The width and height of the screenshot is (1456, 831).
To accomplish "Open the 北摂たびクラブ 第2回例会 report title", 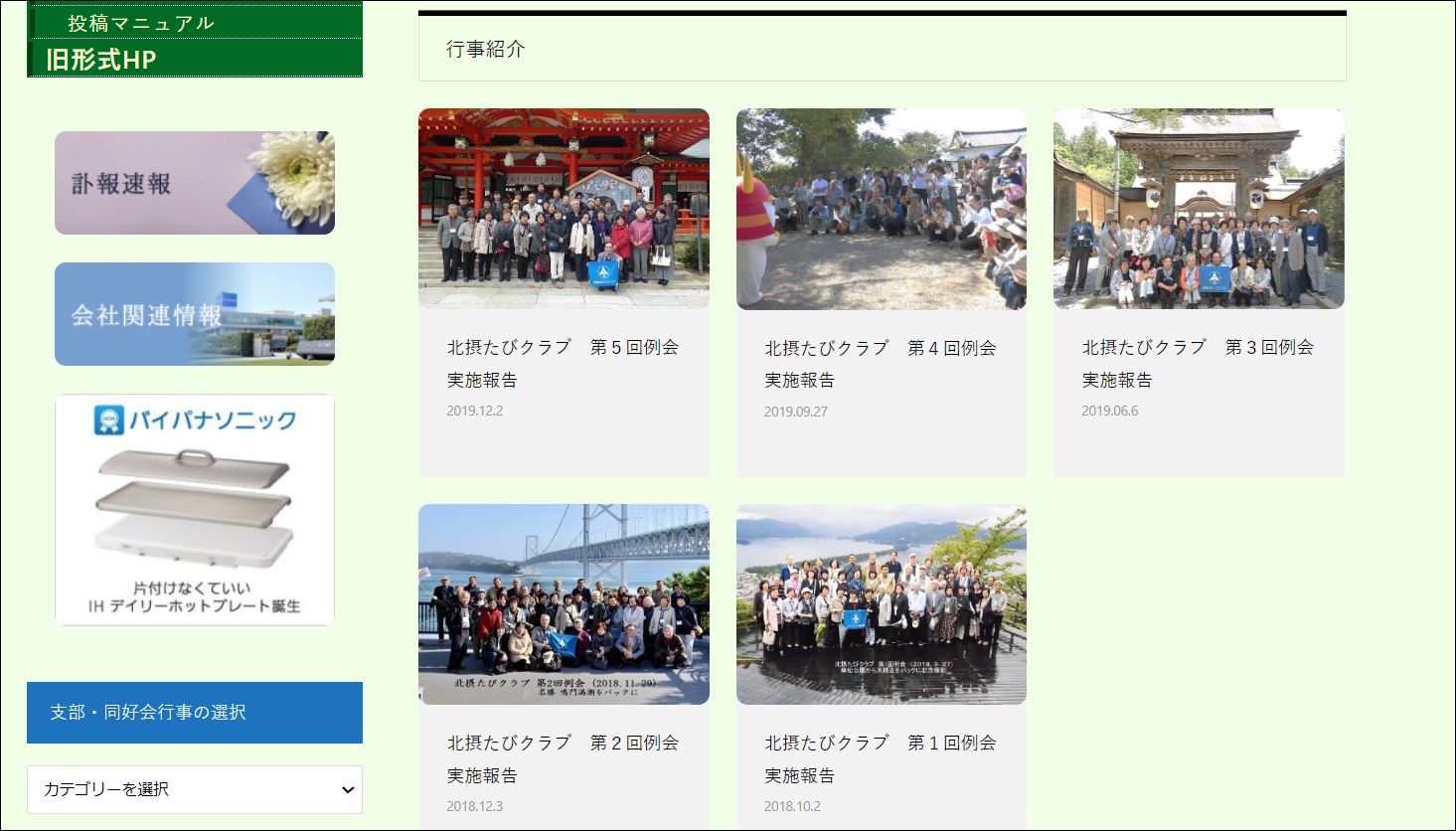I will point(563,758).
